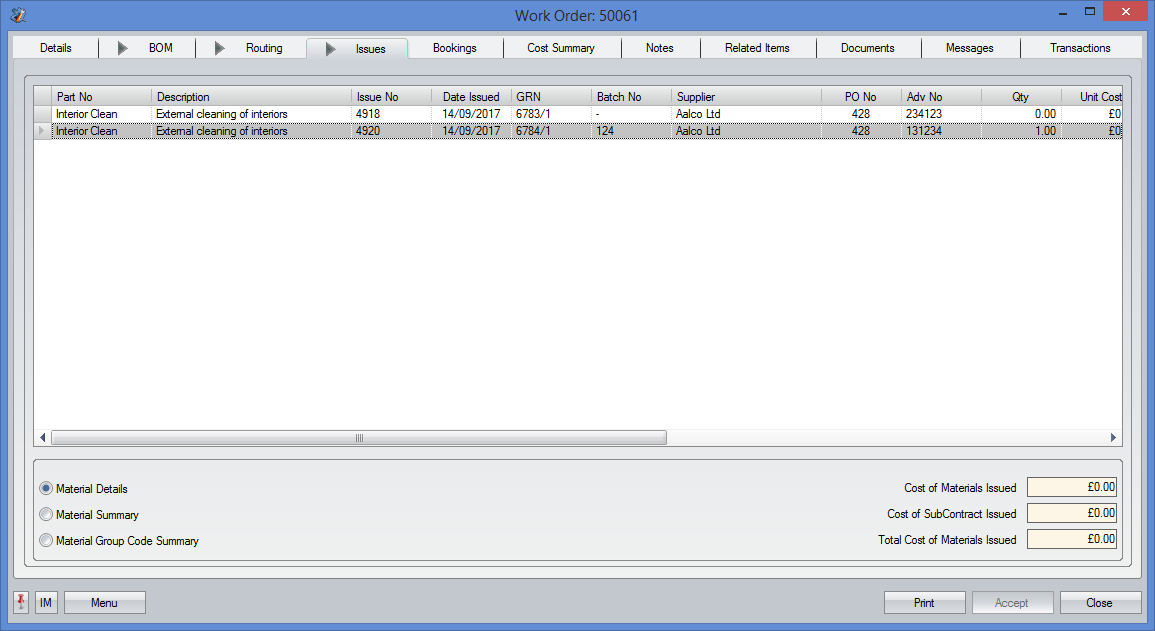Click the IM button

46,602
